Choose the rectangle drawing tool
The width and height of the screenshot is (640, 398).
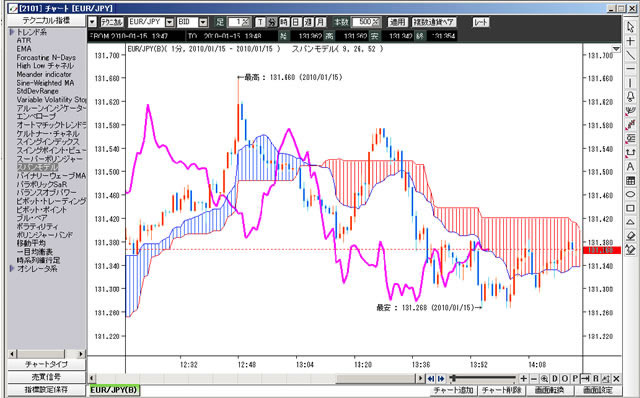pos(630,208)
